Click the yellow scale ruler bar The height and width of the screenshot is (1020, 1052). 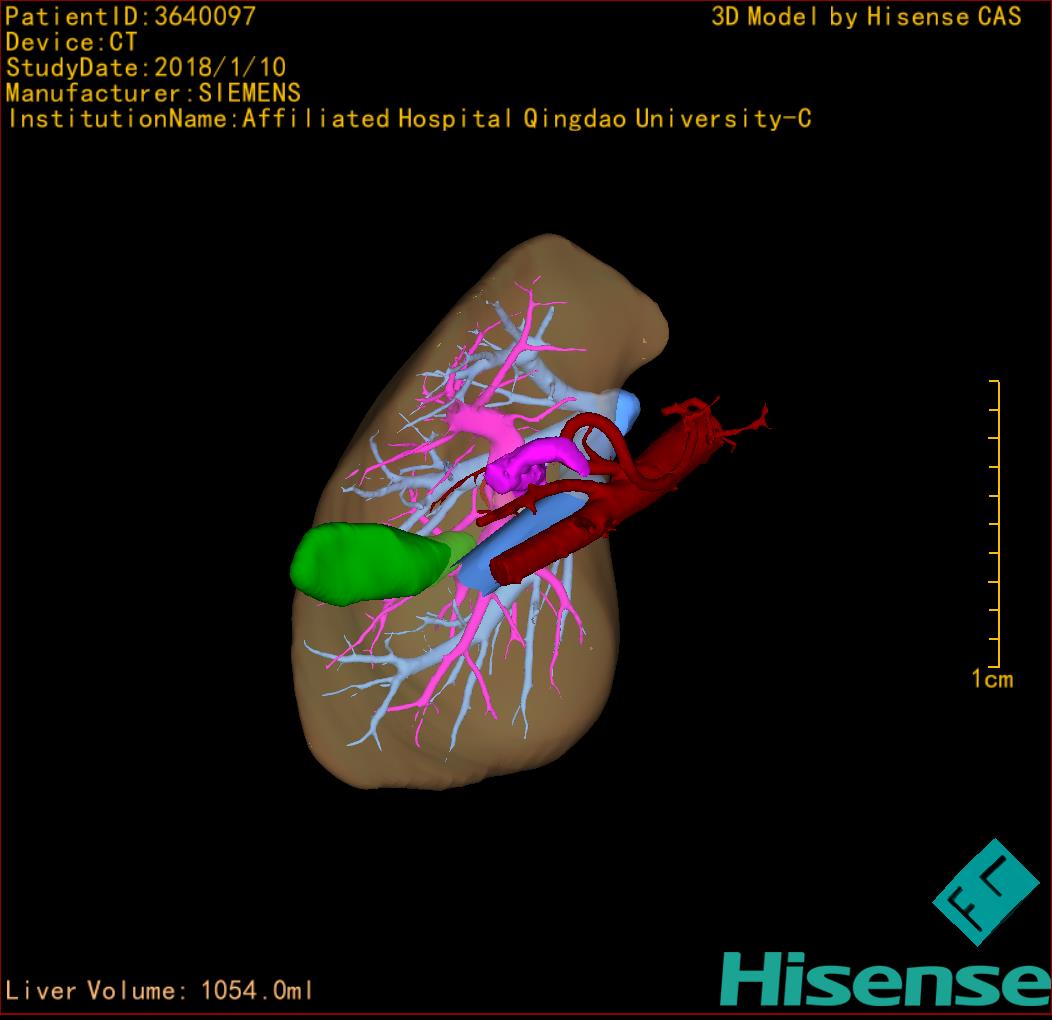(x=996, y=524)
